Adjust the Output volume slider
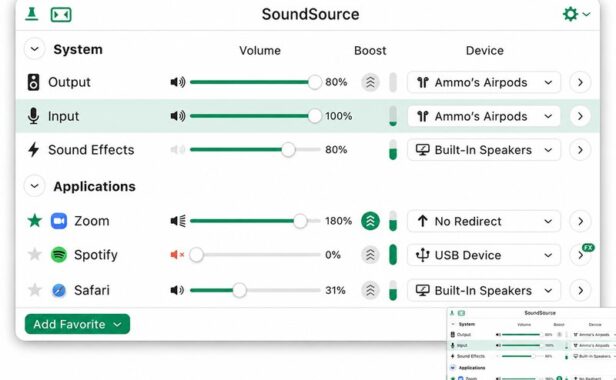 255,82
